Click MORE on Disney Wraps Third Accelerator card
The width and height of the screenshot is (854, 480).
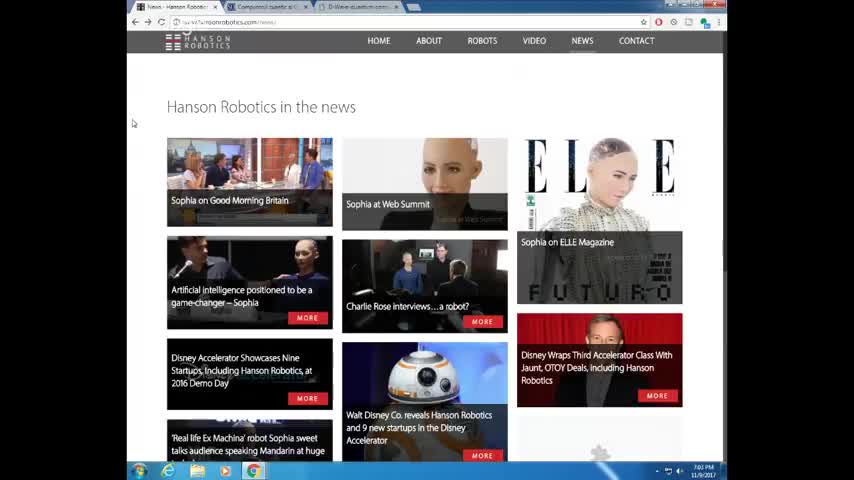pos(657,396)
